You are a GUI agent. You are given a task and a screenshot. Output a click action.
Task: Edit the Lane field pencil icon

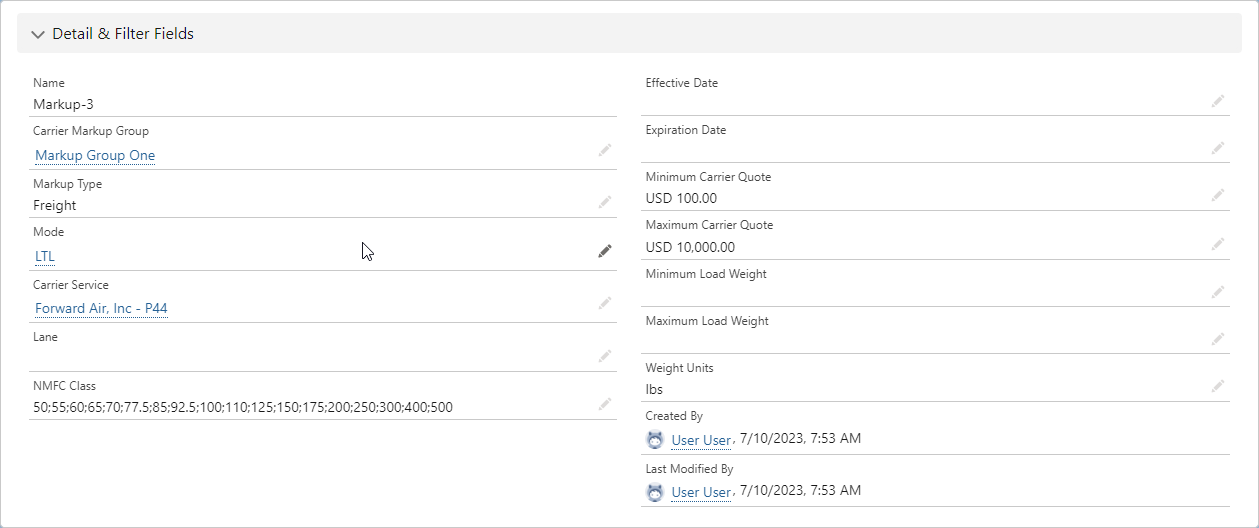pyautogui.click(x=605, y=355)
